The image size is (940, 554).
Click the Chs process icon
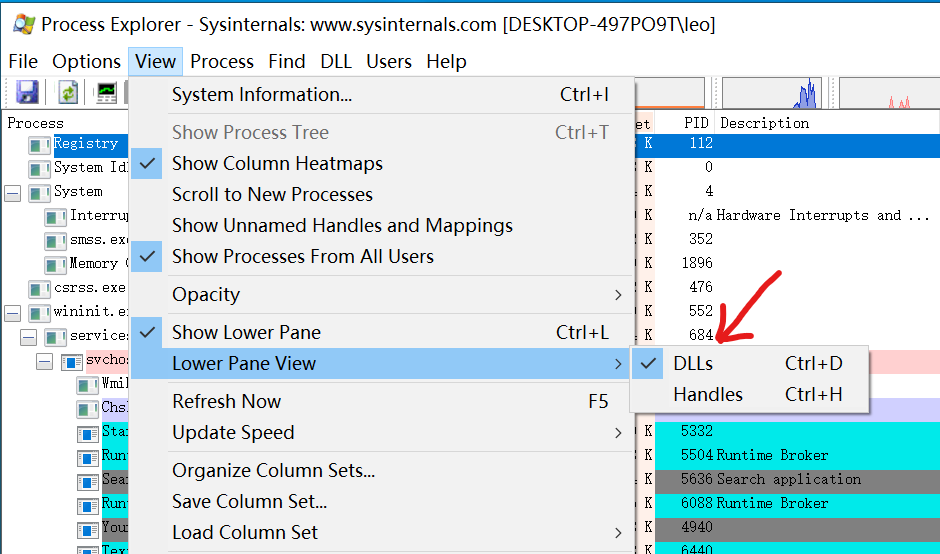pos(88,409)
